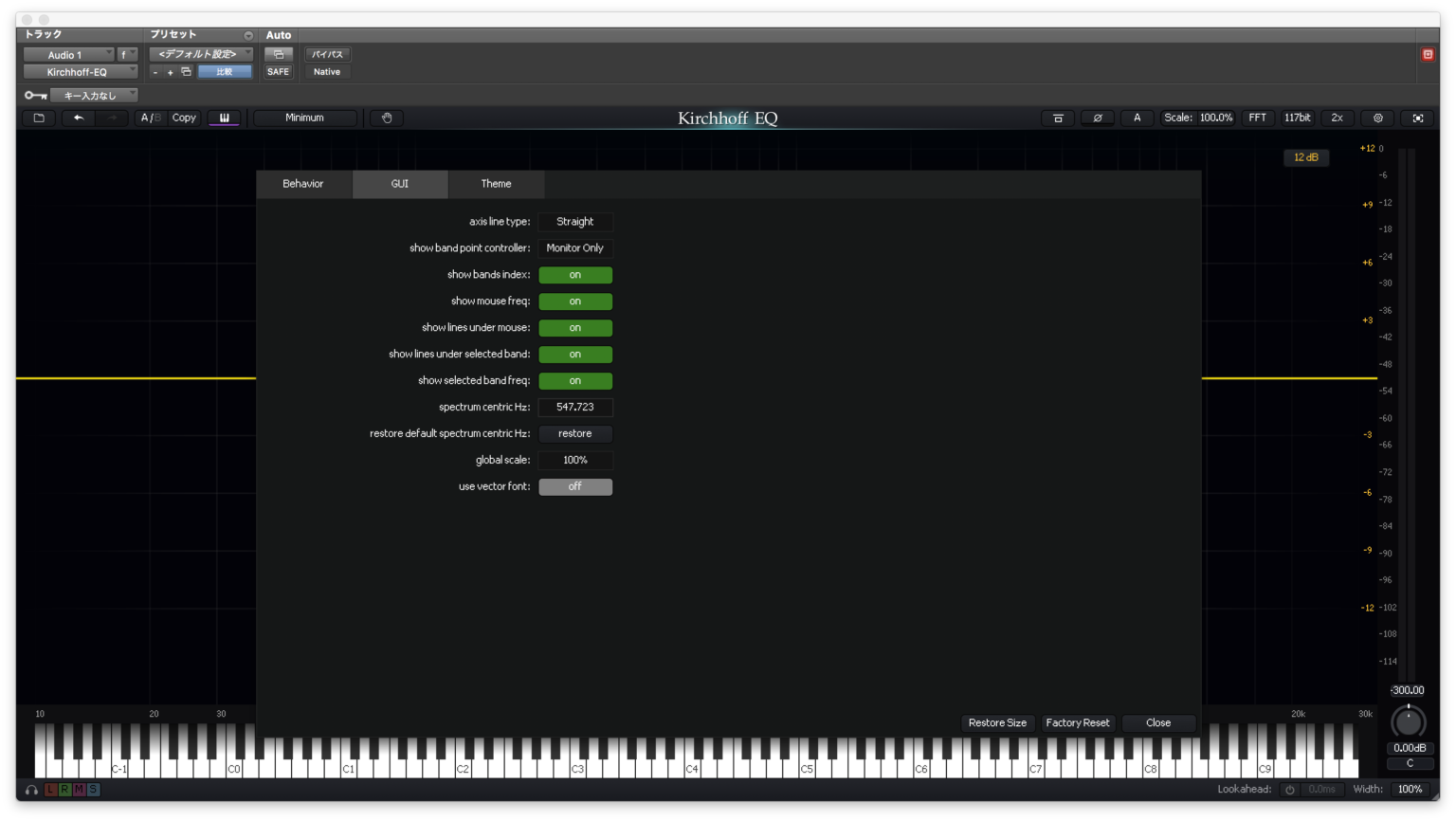
Task: Open global scale 100% dropdown
Action: point(575,460)
